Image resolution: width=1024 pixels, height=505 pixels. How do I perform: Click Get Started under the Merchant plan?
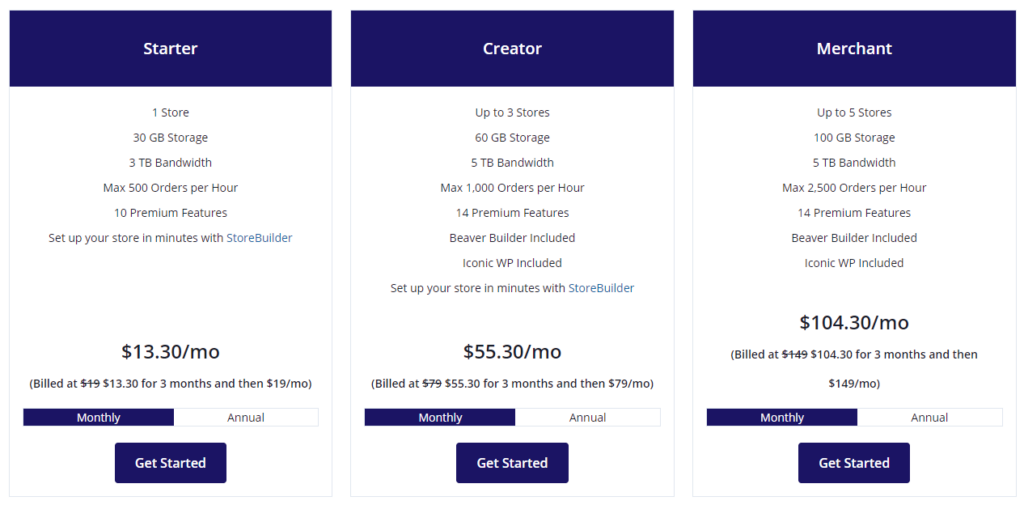coord(854,463)
